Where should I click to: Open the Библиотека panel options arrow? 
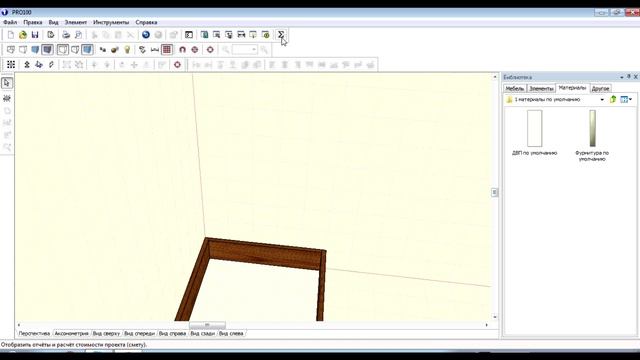[x=622, y=77]
